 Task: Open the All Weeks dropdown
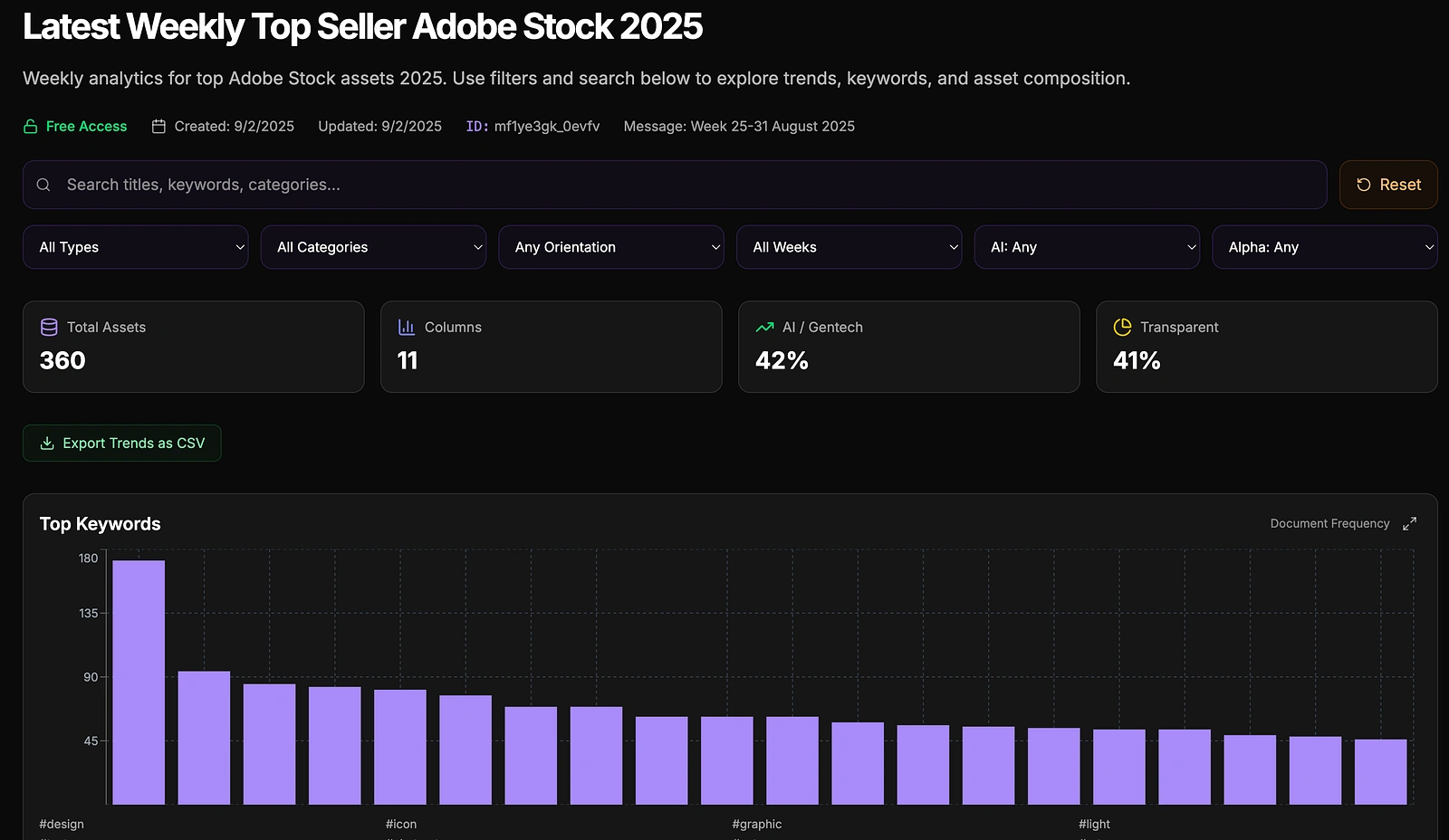849,247
